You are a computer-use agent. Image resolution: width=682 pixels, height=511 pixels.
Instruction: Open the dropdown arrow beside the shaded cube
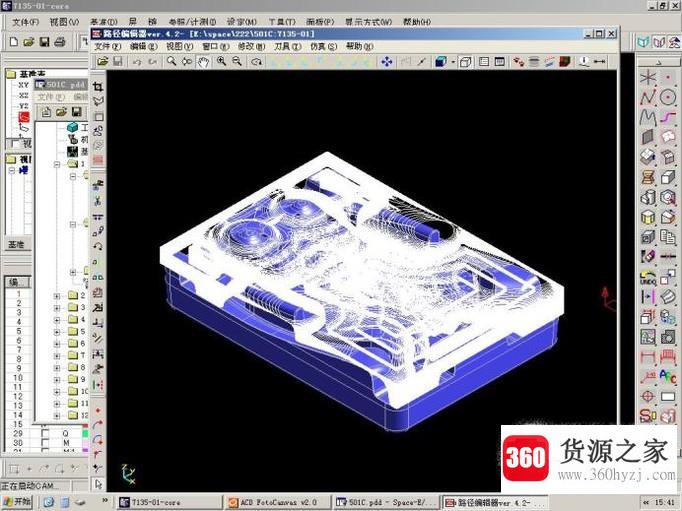[x=453, y=62]
